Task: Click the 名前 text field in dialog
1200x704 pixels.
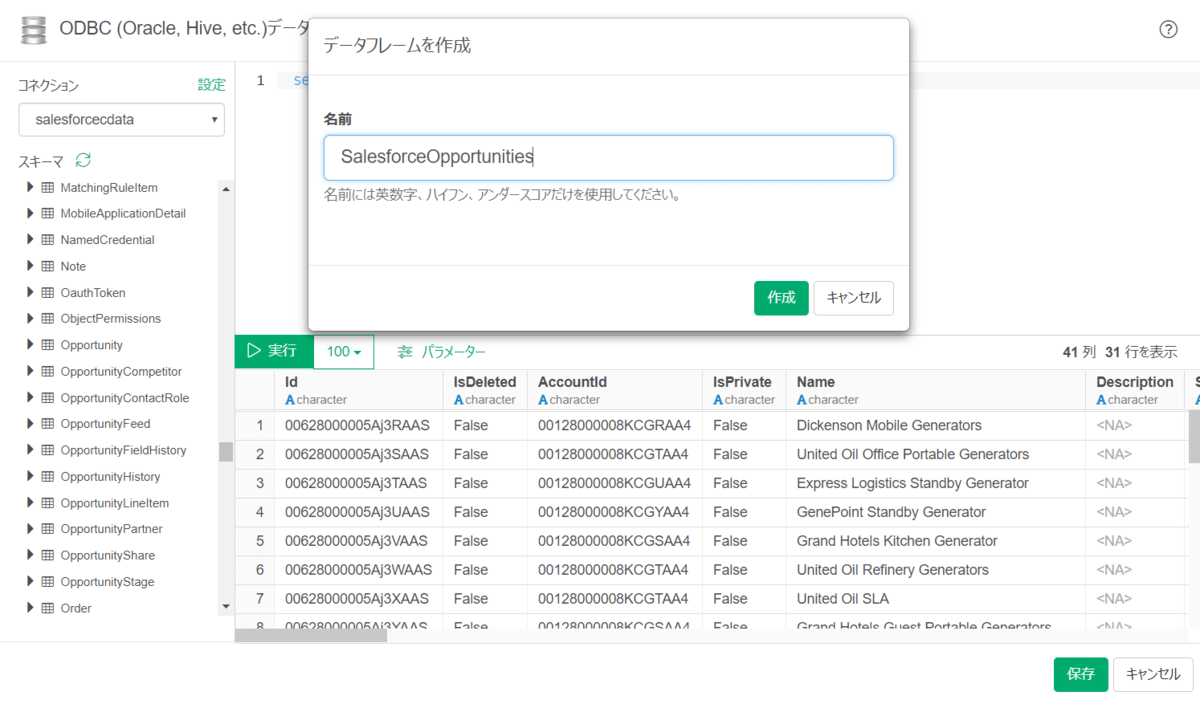Action: 608,158
